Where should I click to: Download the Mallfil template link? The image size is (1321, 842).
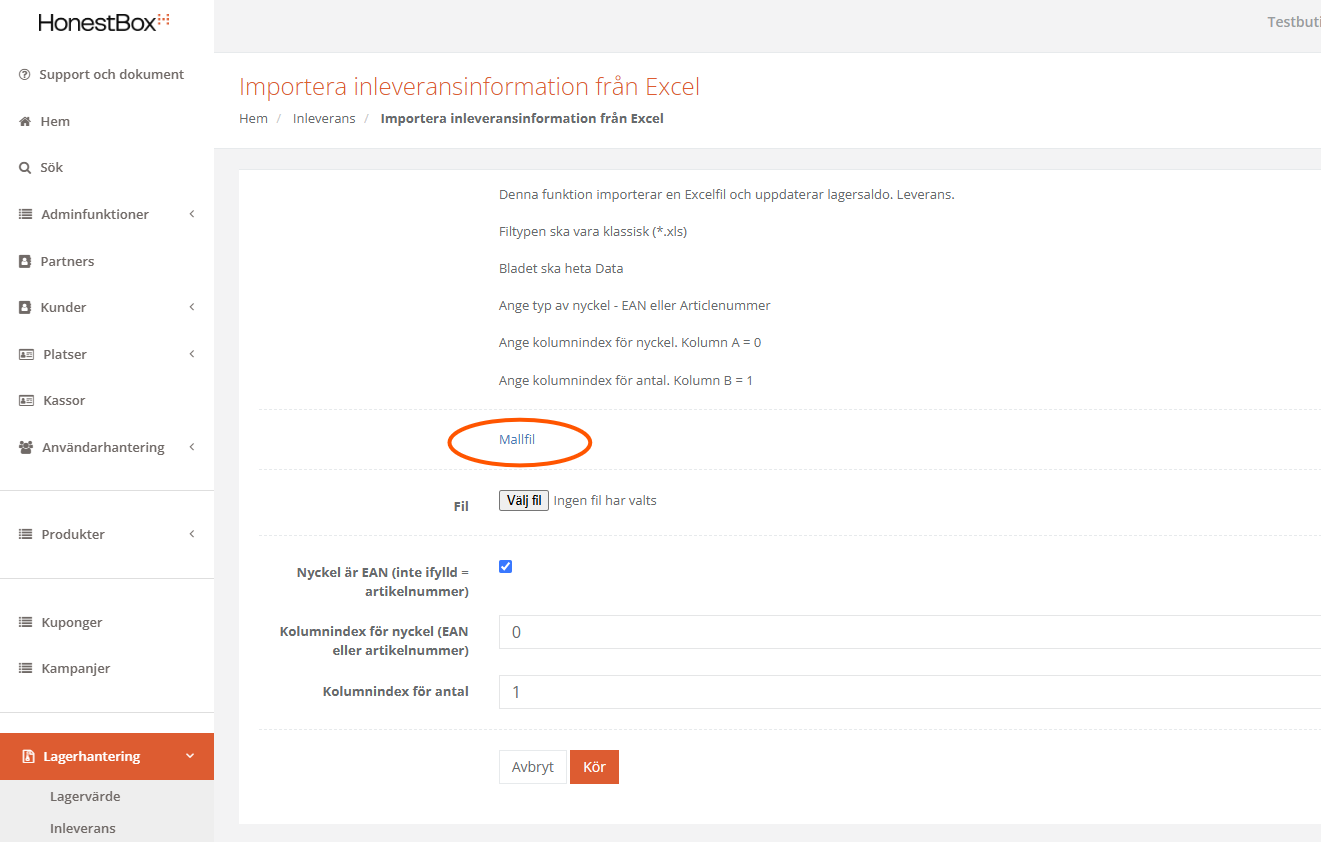[x=517, y=439]
